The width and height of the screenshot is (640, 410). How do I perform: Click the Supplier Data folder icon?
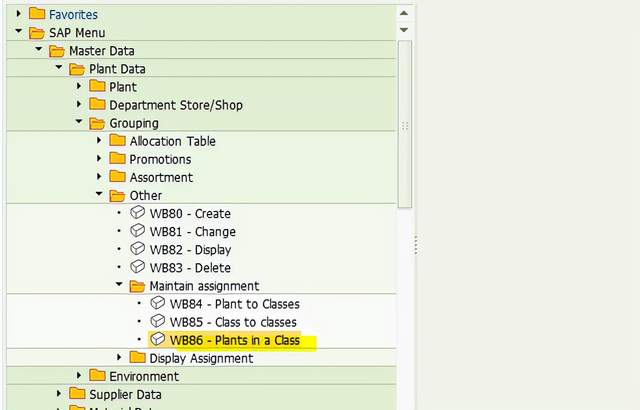tap(77, 393)
